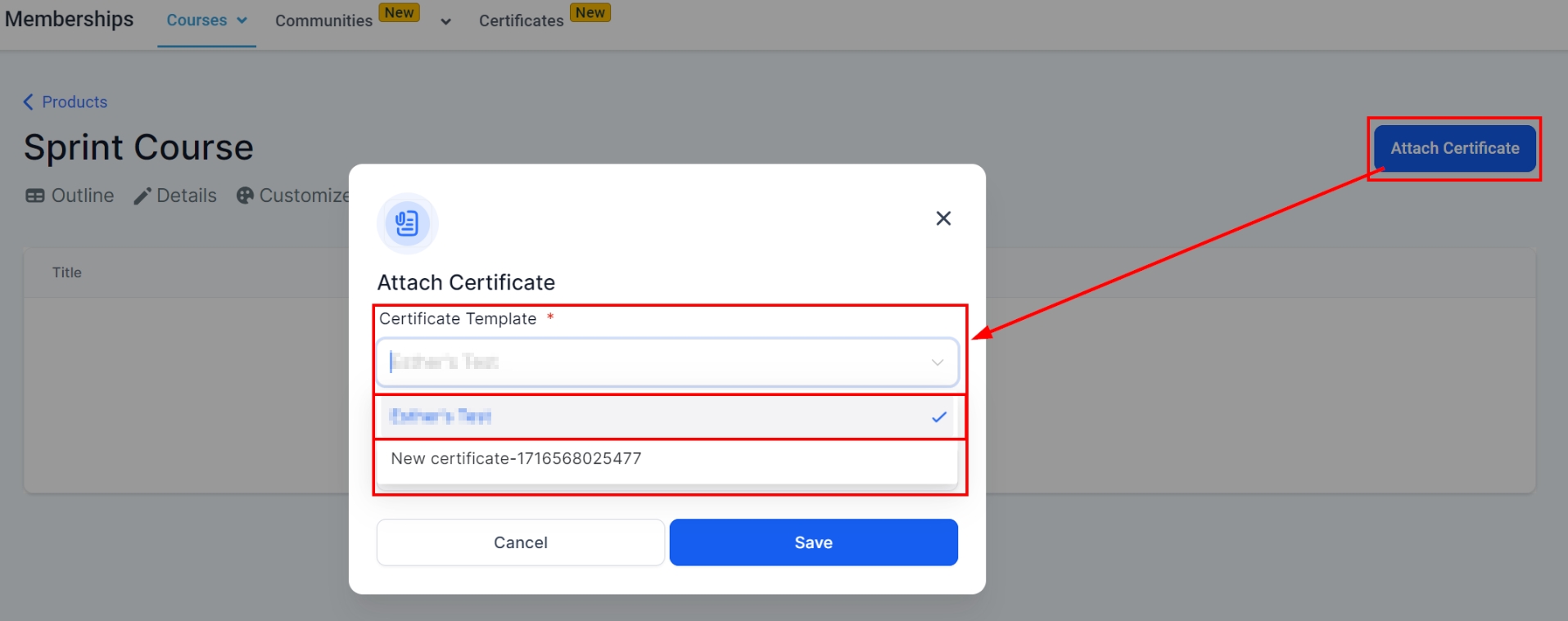The height and width of the screenshot is (621, 1568).
Task: Focus the Certificate Template input field
Action: point(647,362)
